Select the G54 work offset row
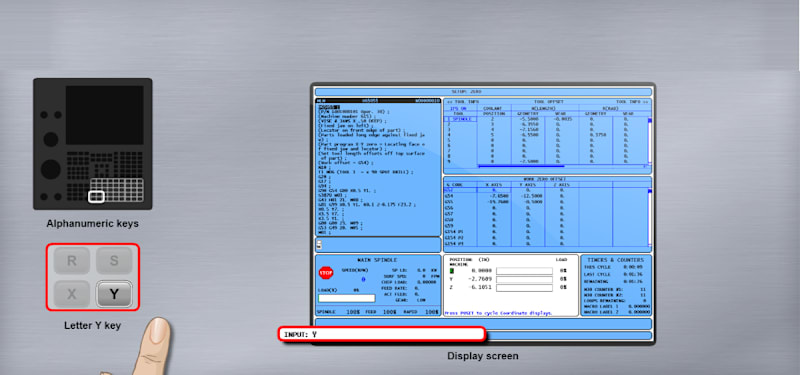This screenshot has height=375, width=800. [546, 195]
